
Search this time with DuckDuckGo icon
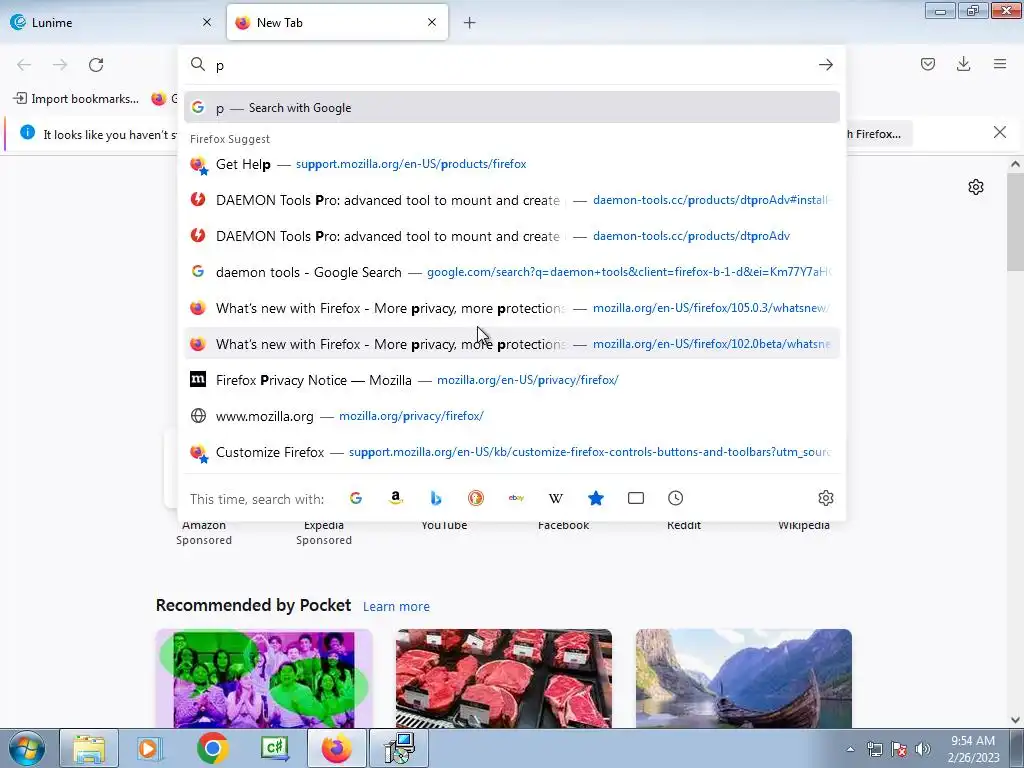tap(476, 498)
